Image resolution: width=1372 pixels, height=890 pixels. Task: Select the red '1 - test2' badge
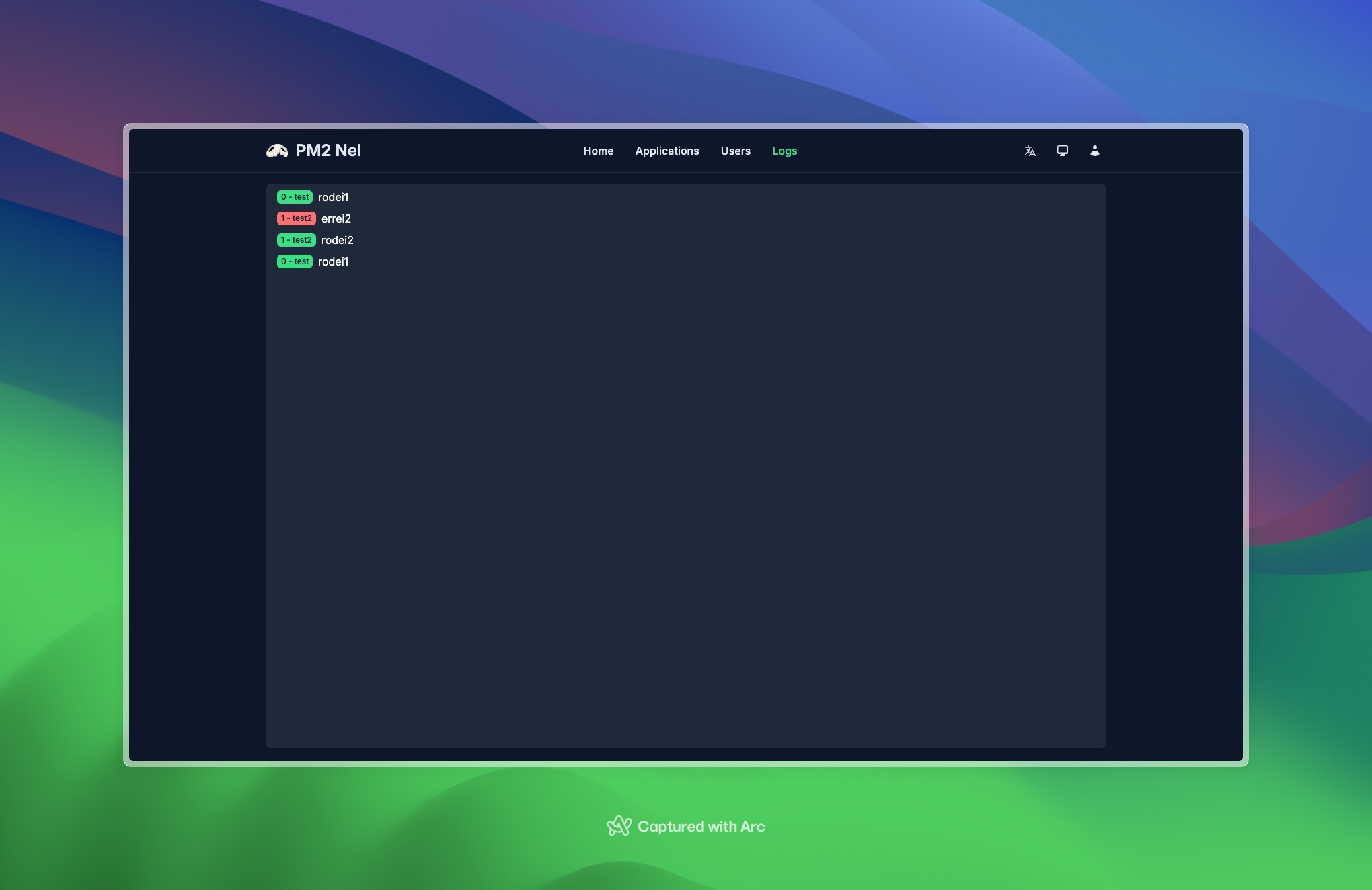(x=296, y=218)
